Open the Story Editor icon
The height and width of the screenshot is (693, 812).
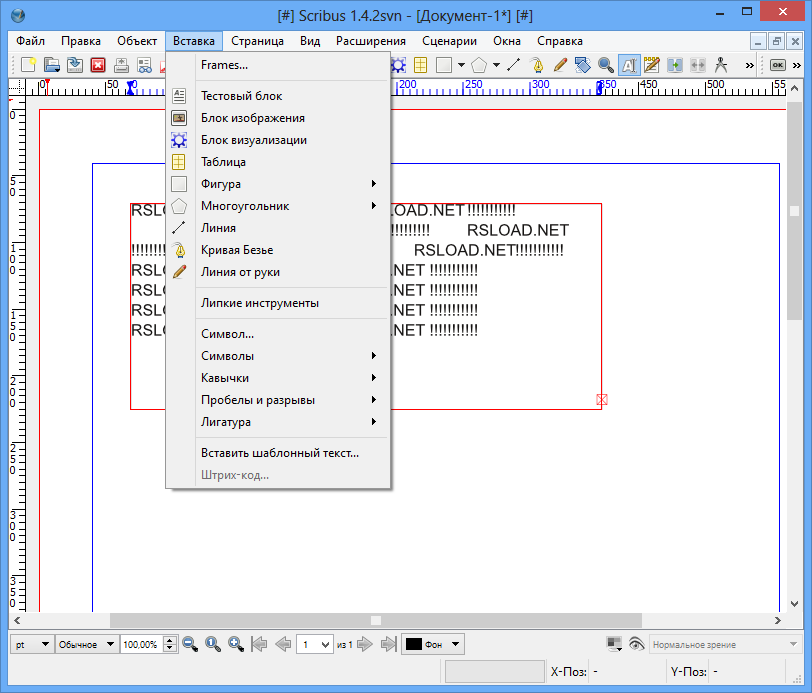(x=651, y=64)
